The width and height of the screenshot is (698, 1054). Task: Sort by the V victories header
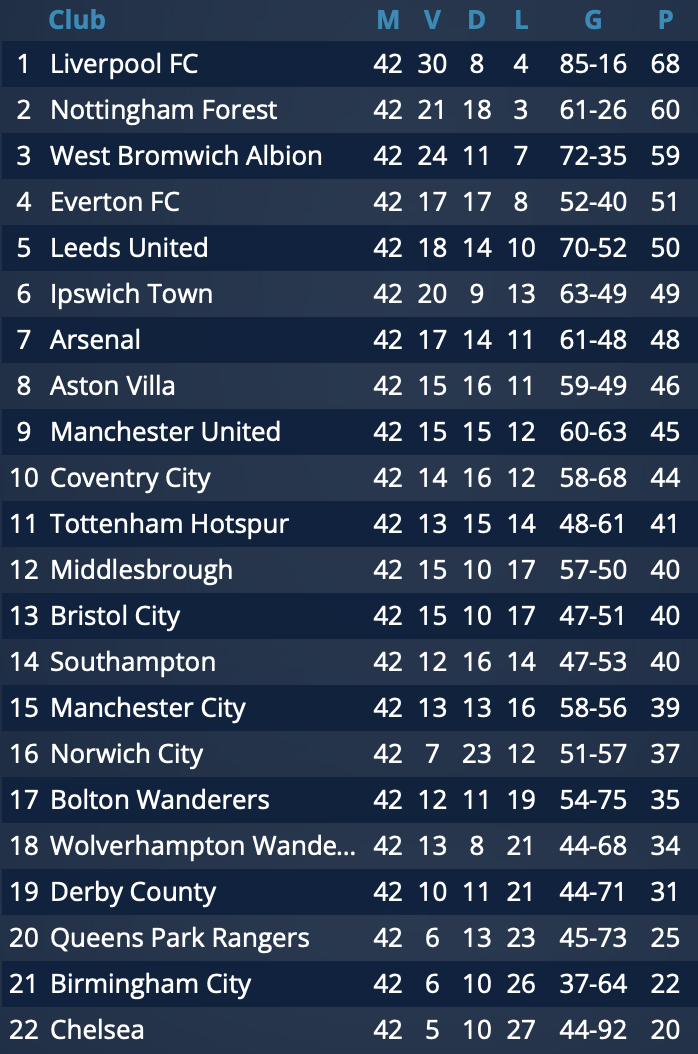coord(432,20)
